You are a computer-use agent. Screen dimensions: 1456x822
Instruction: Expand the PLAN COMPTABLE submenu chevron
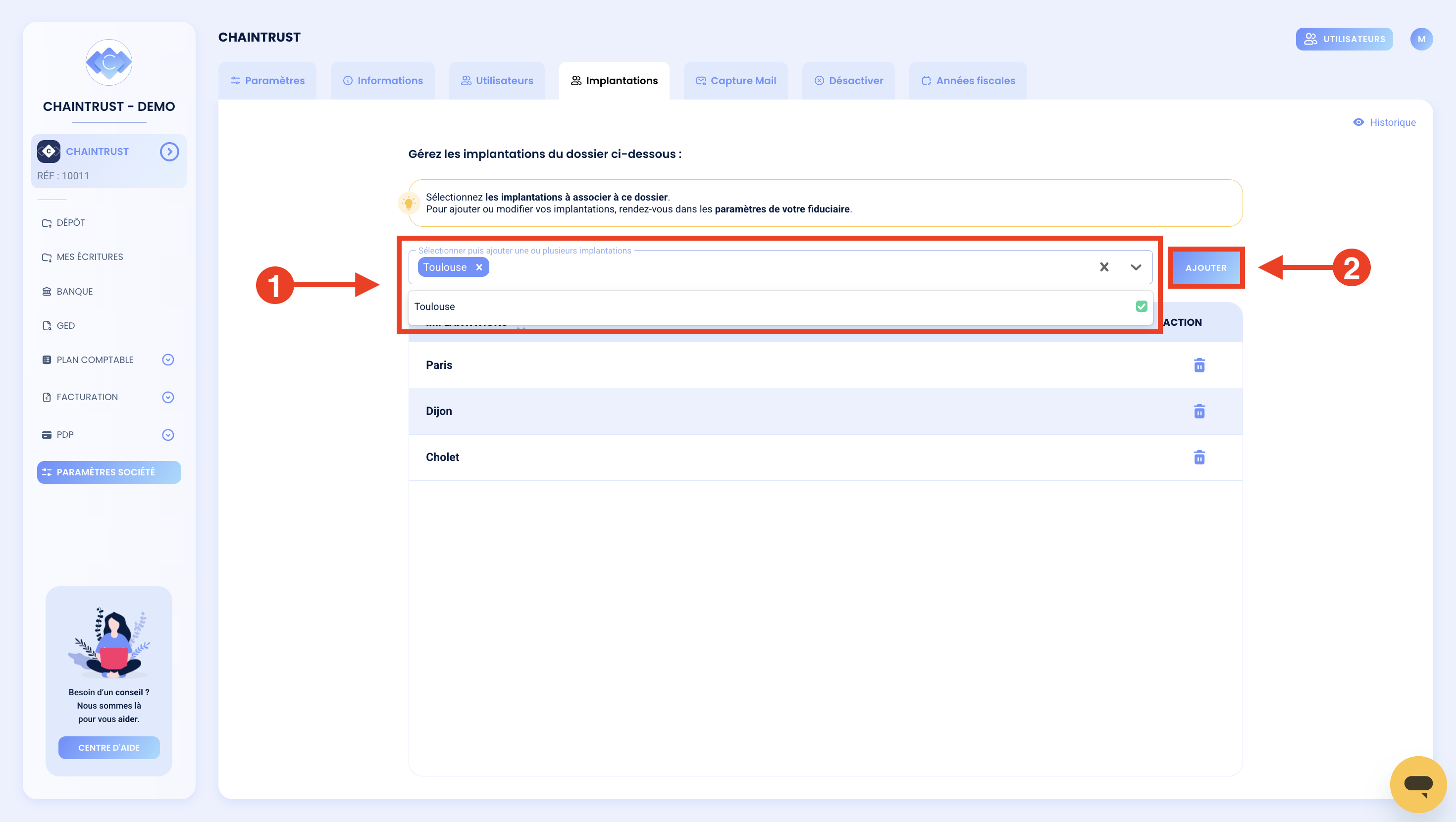tap(168, 360)
